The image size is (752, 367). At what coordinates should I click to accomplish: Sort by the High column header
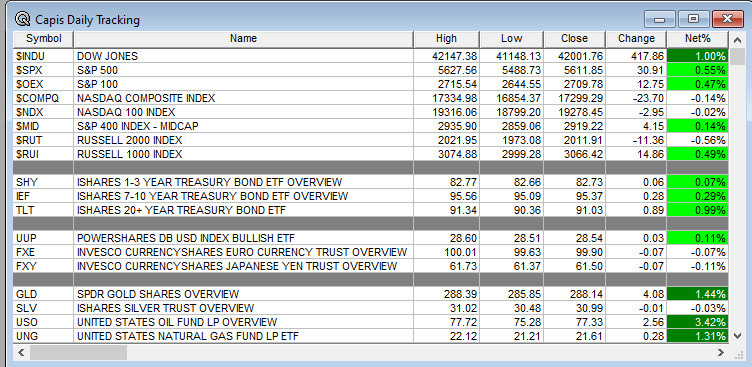coord(446,39)
